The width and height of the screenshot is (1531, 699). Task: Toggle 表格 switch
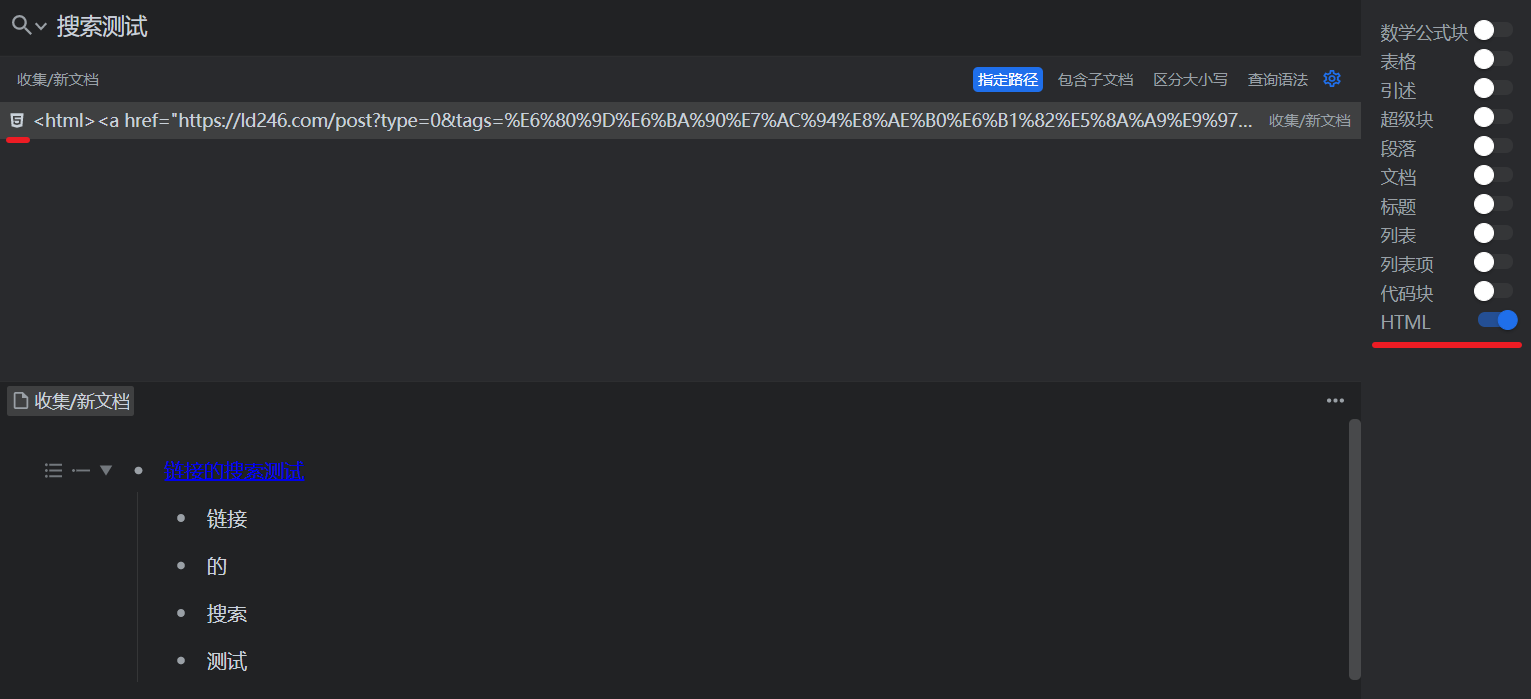[1493, 59]
